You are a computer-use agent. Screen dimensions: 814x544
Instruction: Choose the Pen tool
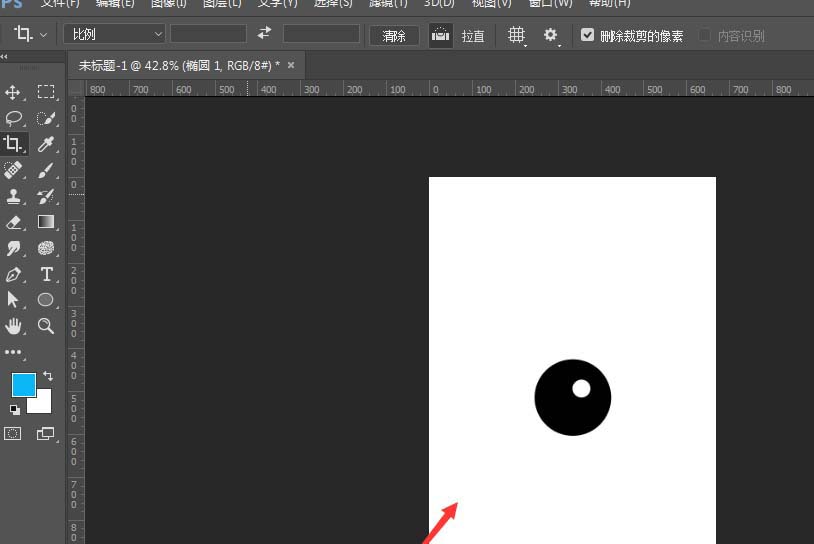[x=13, y=274]
